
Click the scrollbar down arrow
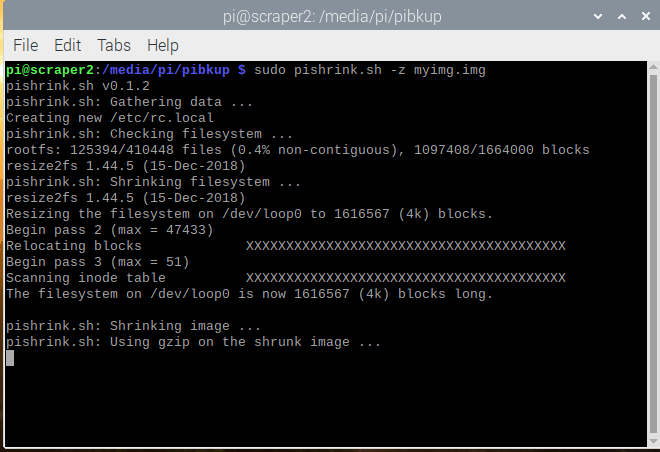[654, 441]
